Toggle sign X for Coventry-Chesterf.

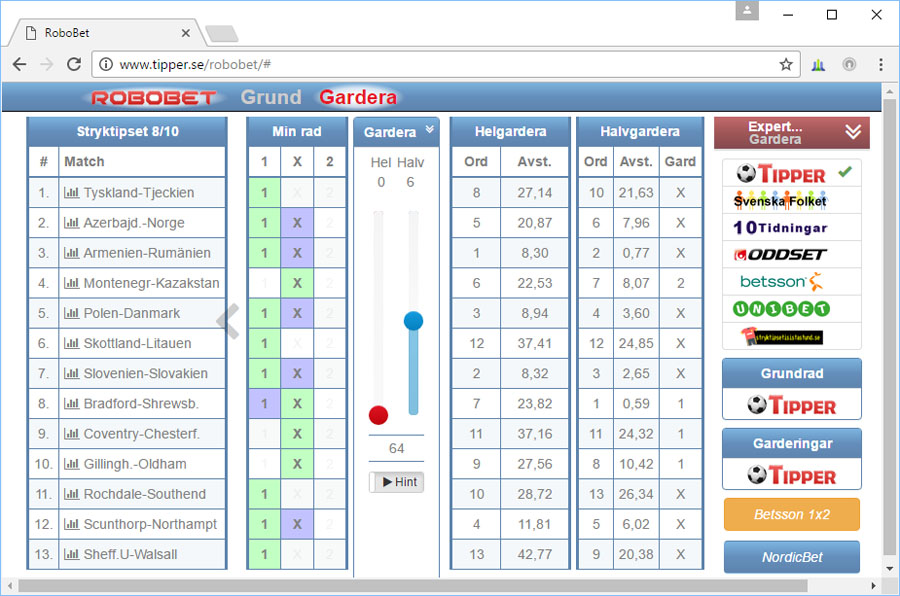click(297, 434)
